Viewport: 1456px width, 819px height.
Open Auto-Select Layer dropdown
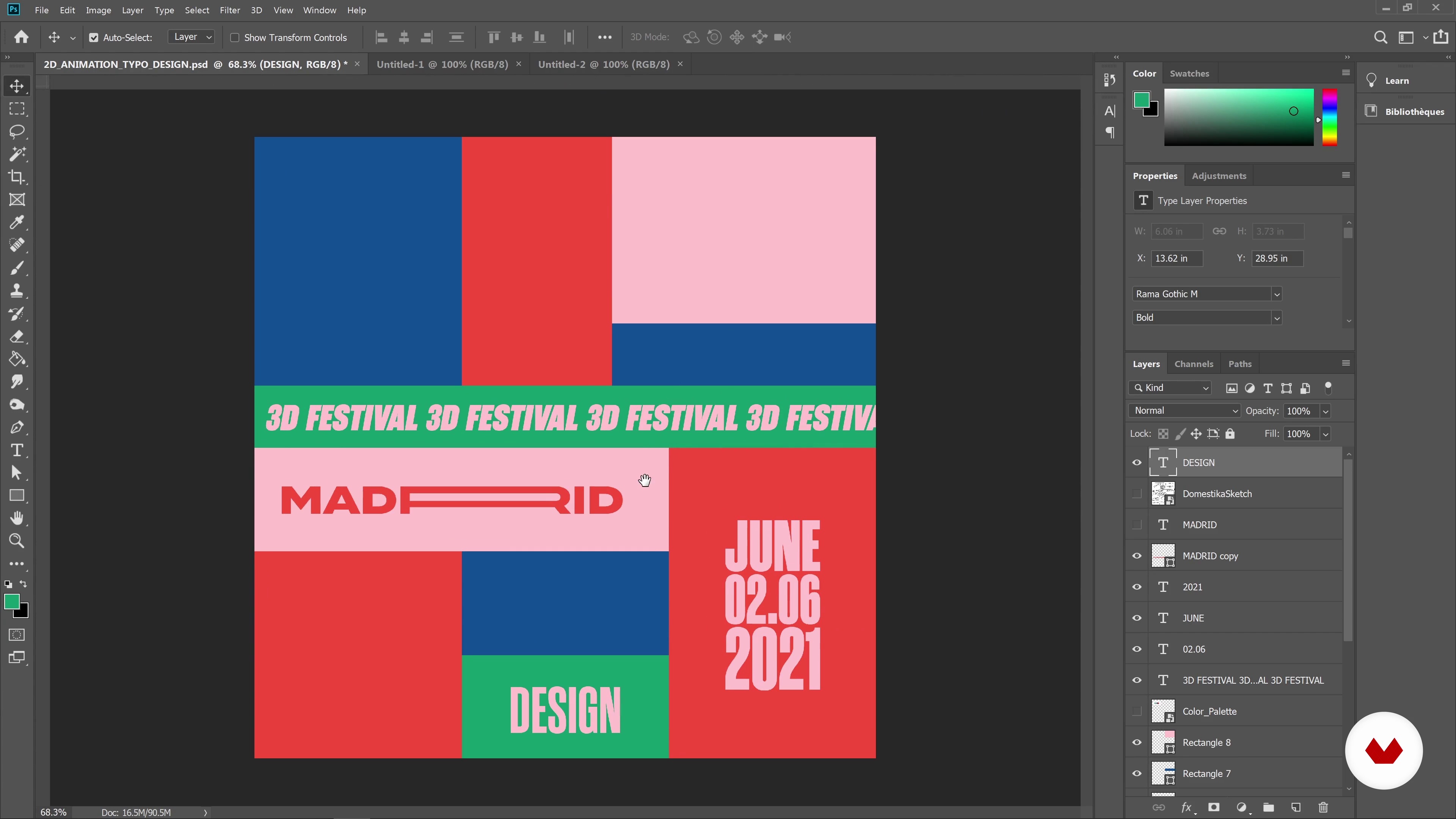pyautogui.click(x=191, y=37)
